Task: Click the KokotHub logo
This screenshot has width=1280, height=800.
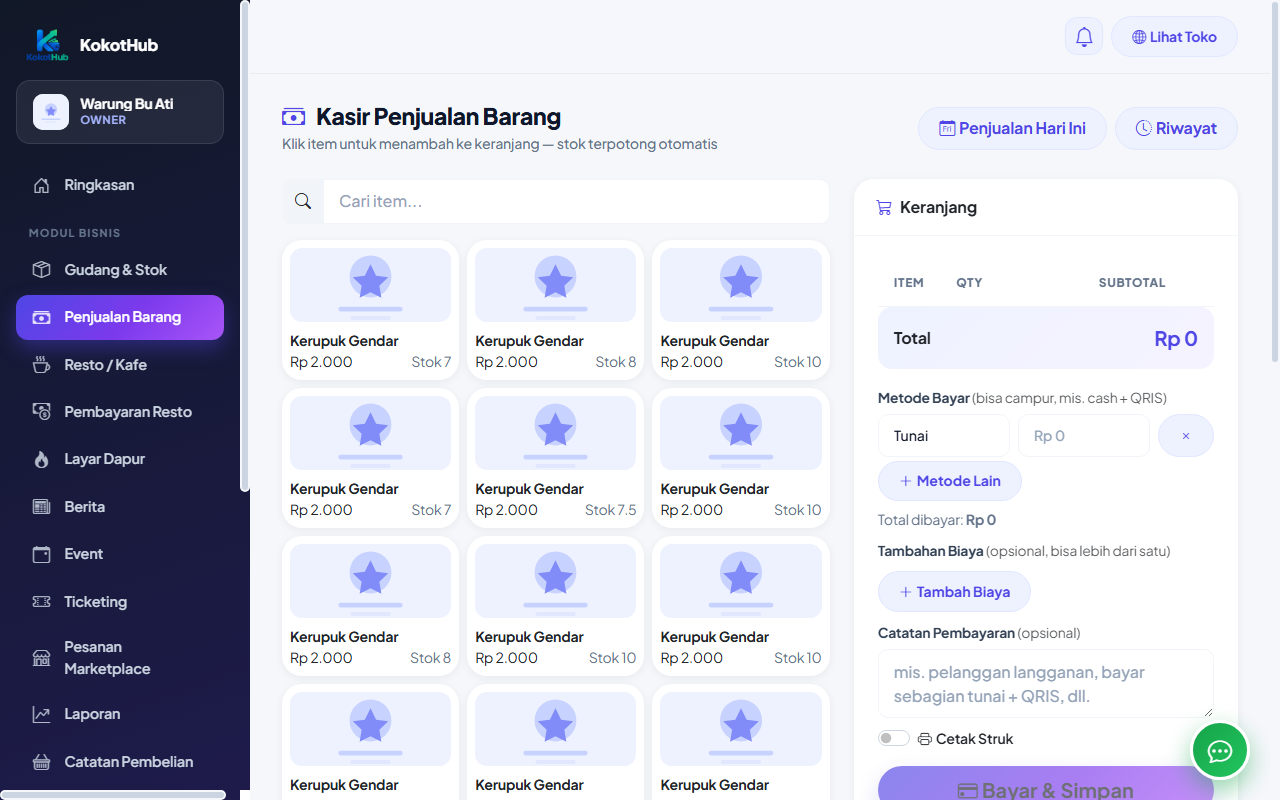Action: coord(48,45)
